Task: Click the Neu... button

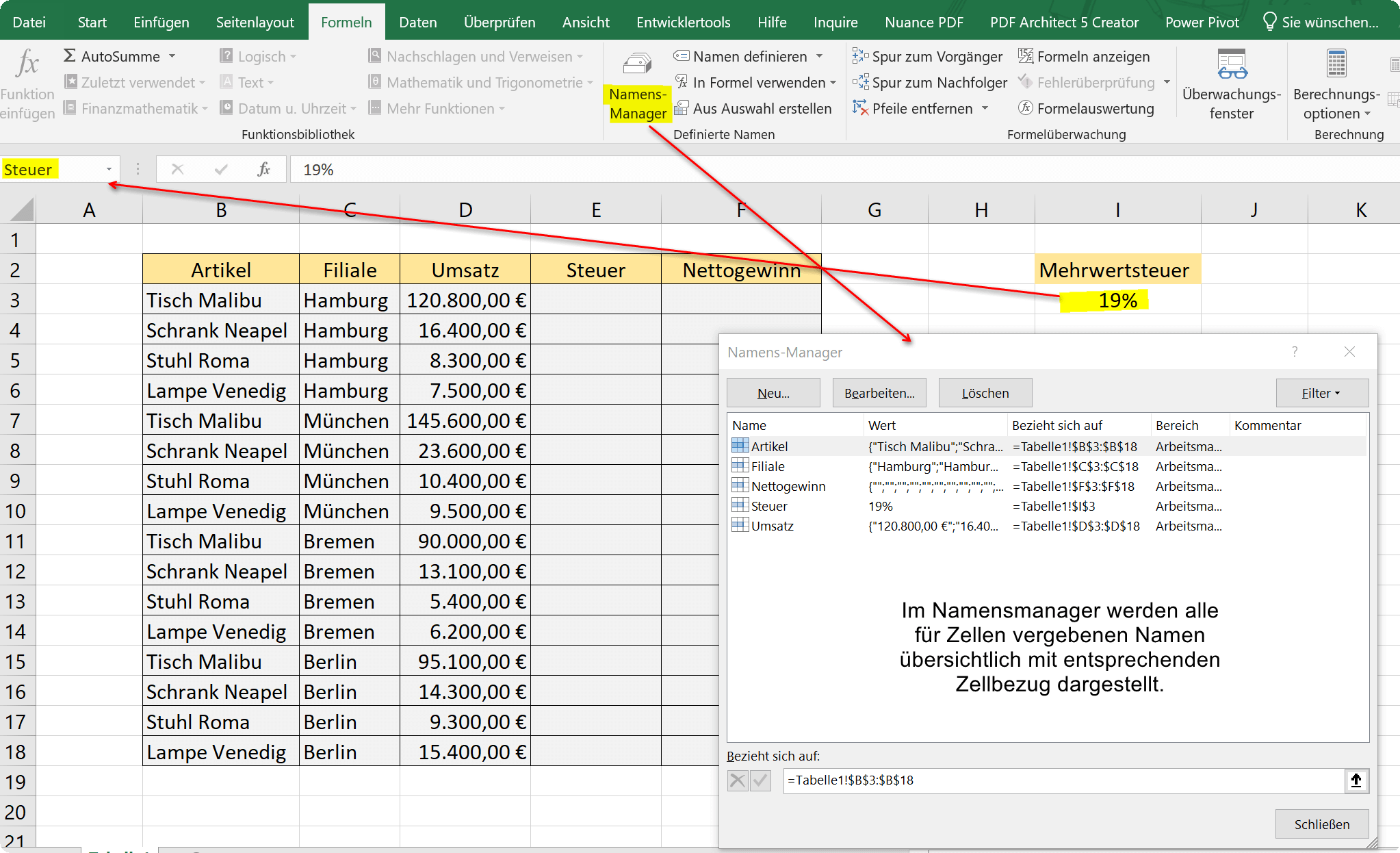Action: click(773, 393)
